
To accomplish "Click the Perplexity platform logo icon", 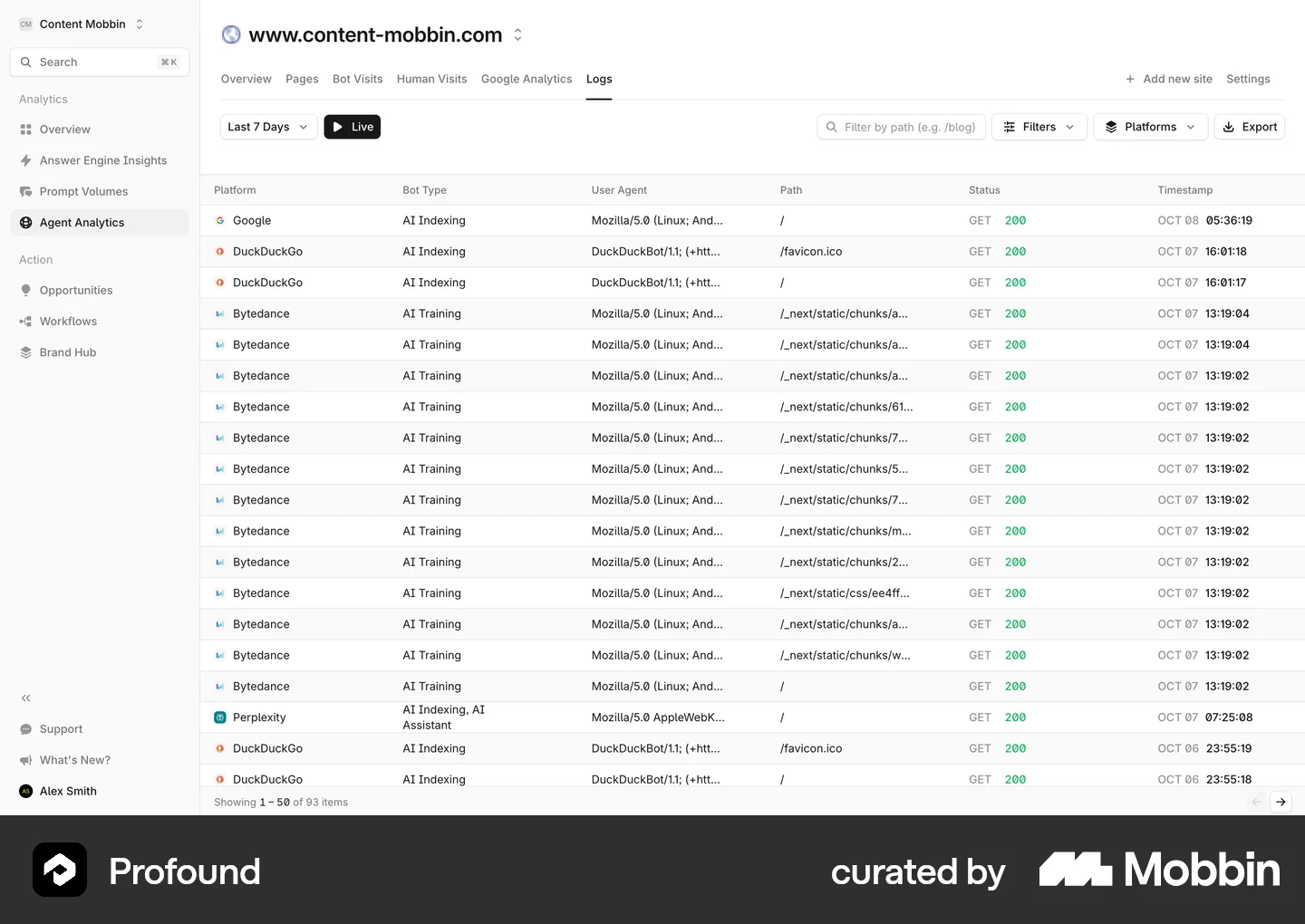I will [220, 717].
